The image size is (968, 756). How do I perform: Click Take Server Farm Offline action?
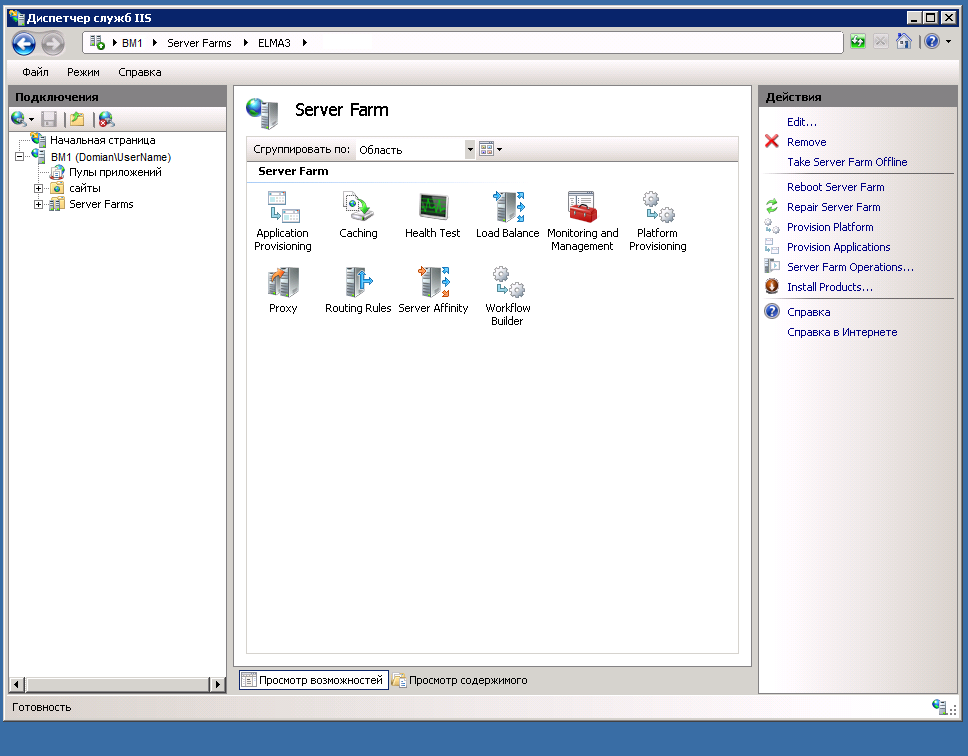click(847, 162)
